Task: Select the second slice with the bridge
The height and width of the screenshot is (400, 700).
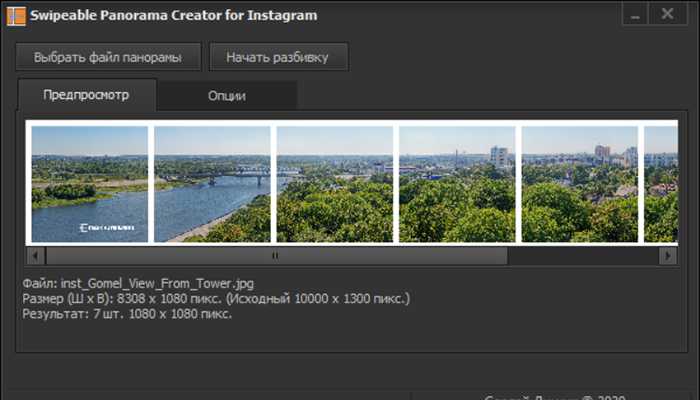Action: tap(212, 184)
